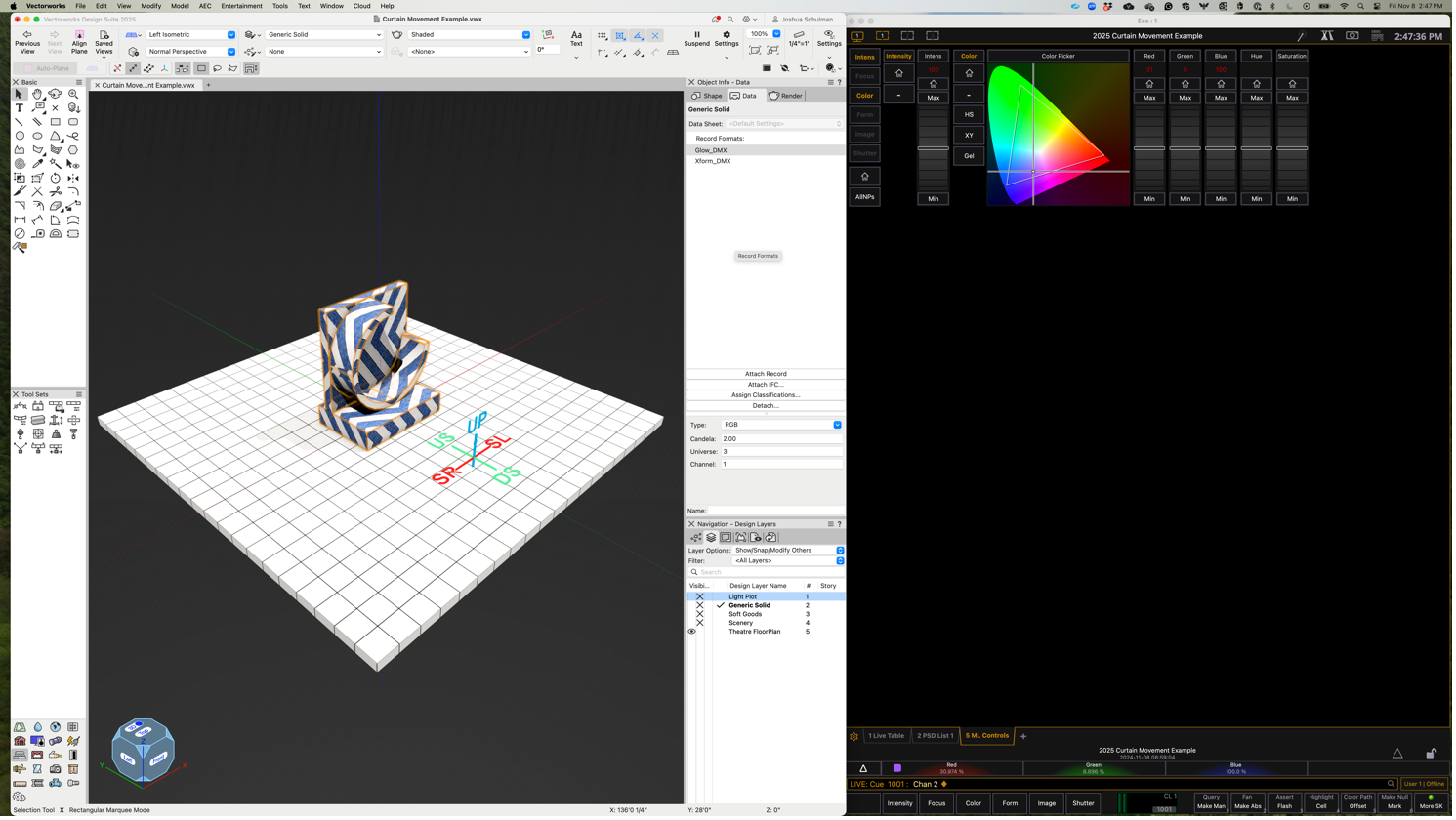
Task: Pick the Eyedropper tool
Action: (x=37, y=164)
